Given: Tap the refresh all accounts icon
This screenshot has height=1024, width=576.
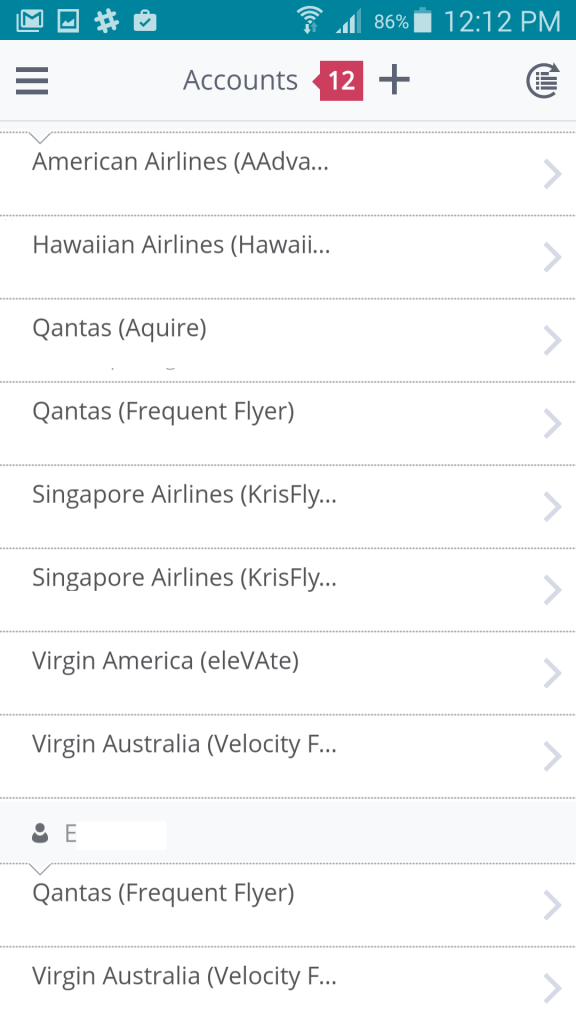Looking at the screenshot, I should click(x=543, y=81).
